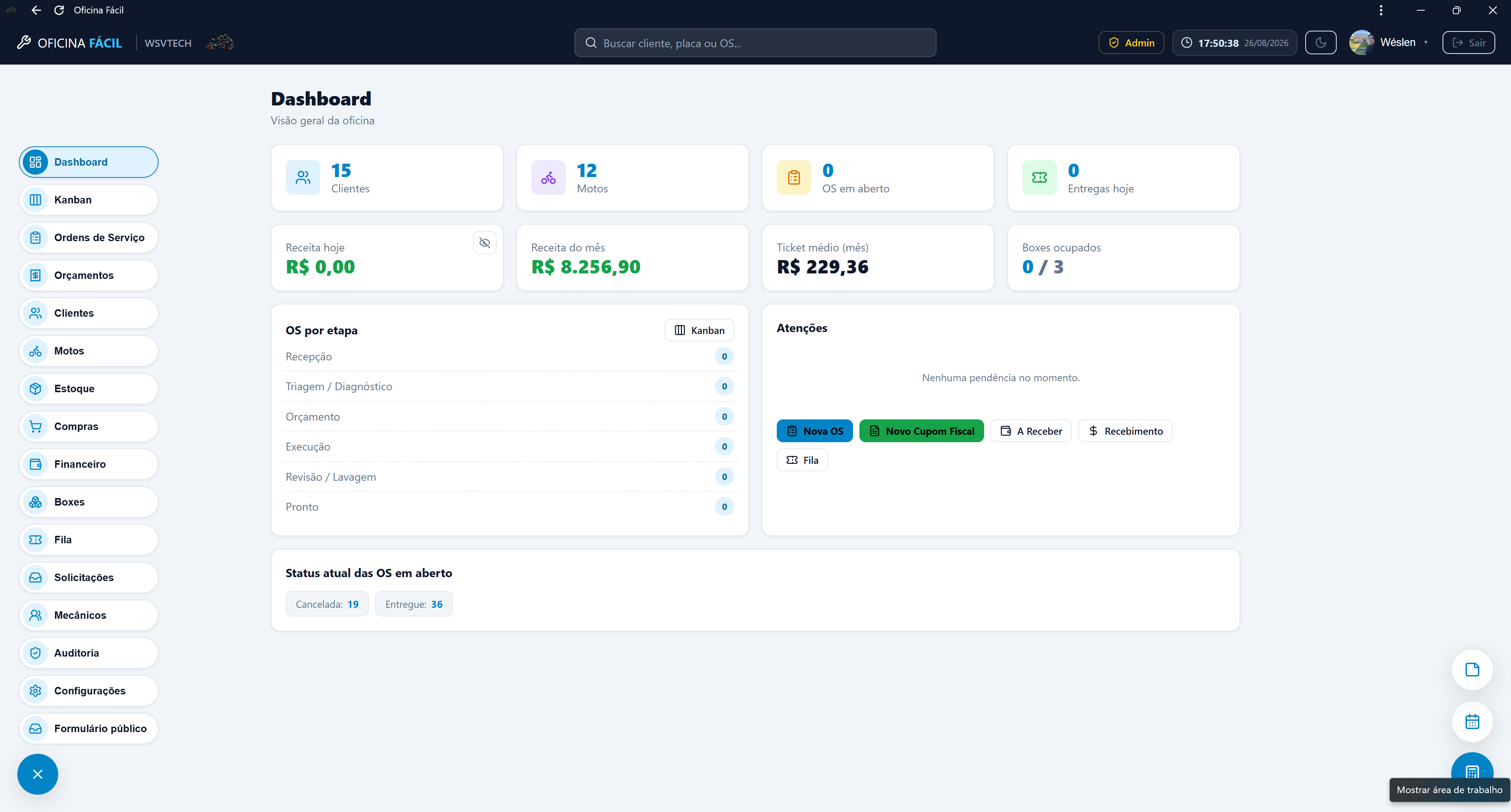The width and height of the screenshot is (1511, 812).
Task: Open Kanban in the sidebar
Action: [x=89, y=200]
